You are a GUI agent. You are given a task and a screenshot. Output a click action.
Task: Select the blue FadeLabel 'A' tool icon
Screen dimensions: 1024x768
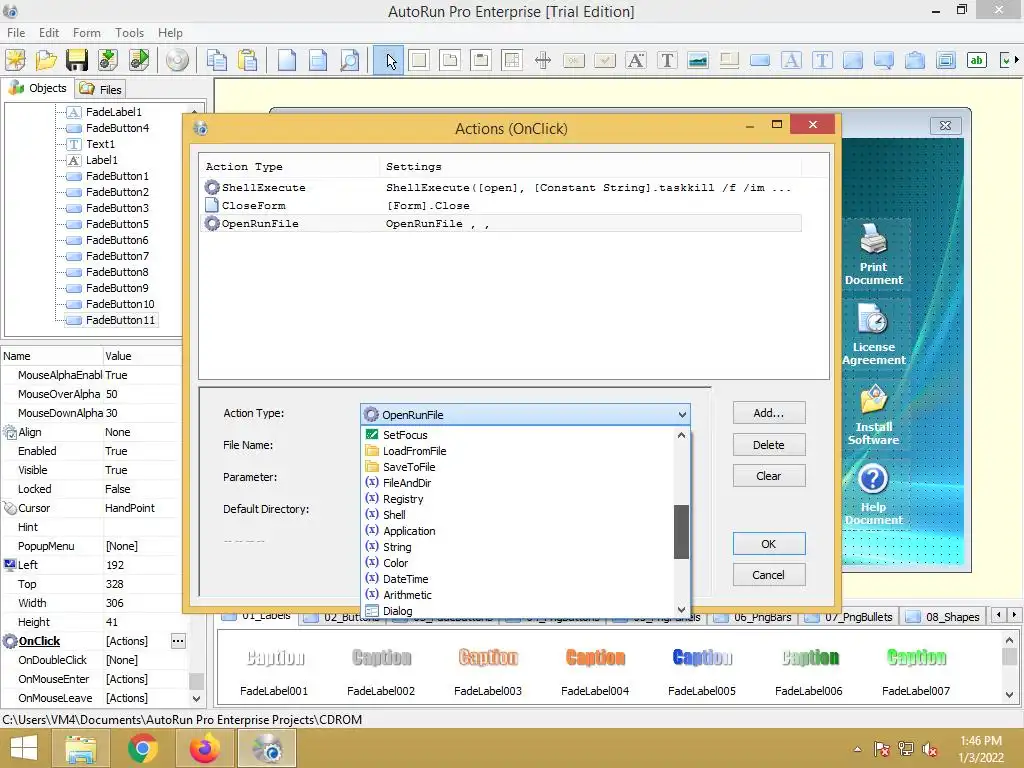pos(791,61)
